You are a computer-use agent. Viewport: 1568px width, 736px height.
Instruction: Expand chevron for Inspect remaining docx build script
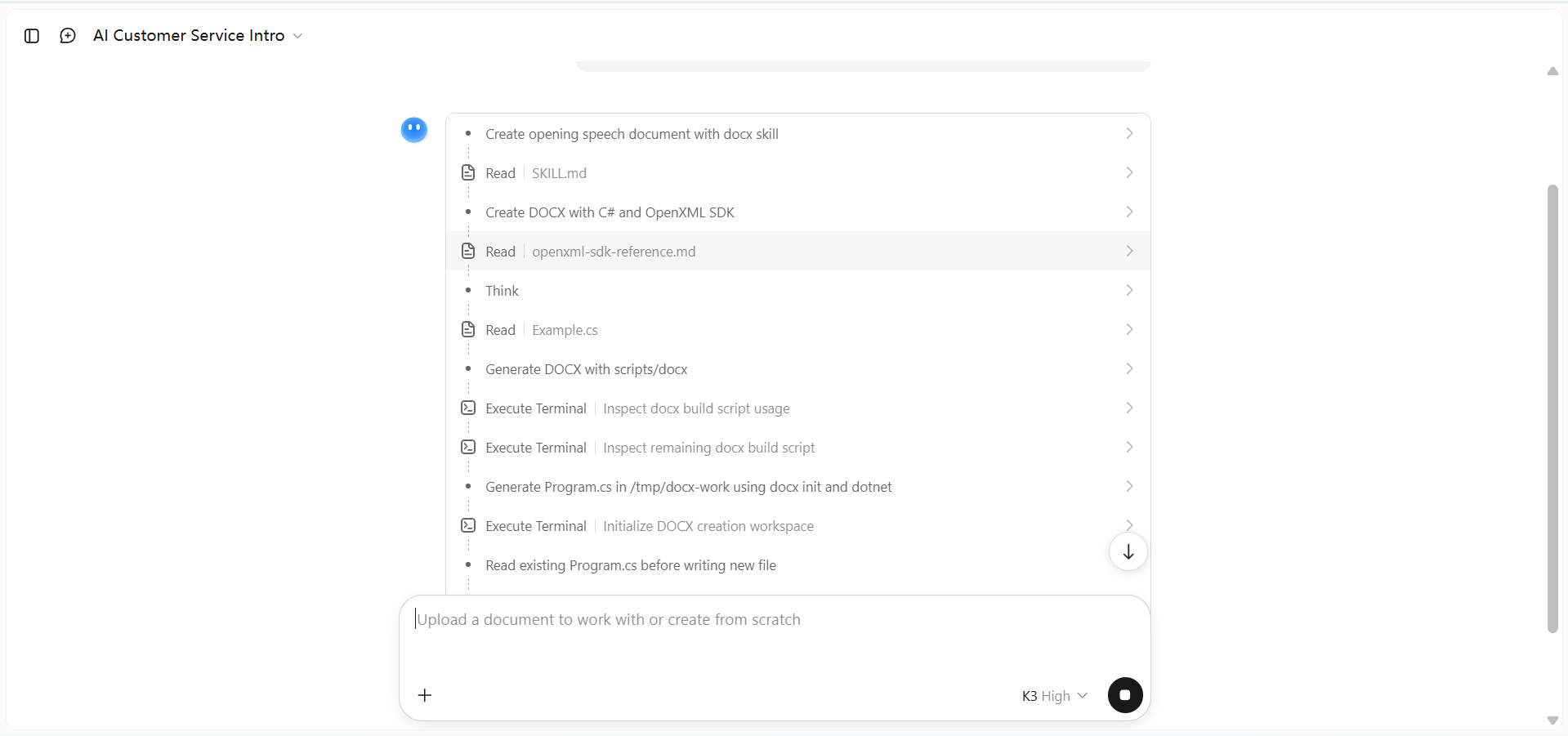pos(1129,448)
